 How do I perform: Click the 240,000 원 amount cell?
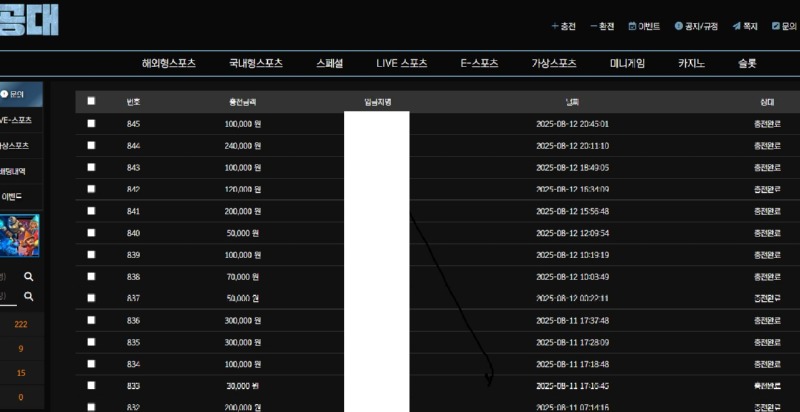click(x=243, y=146)
